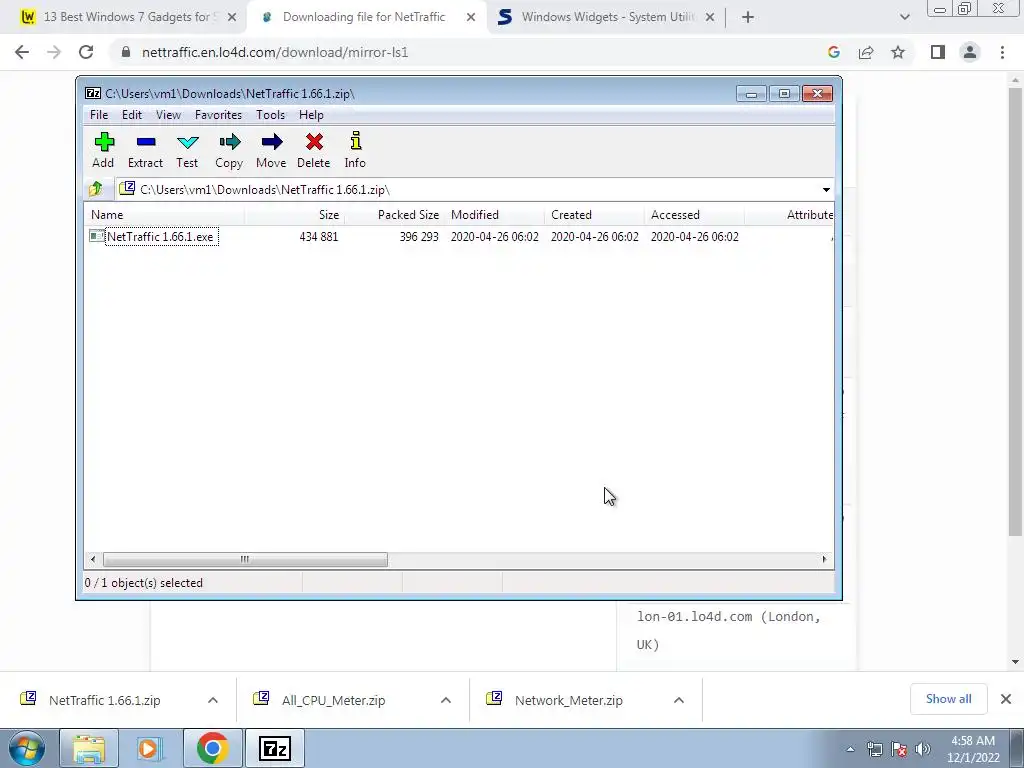Open Chrome profile avatar
1024x768 pixels.
pyautogui.click(x=970, y=52)
